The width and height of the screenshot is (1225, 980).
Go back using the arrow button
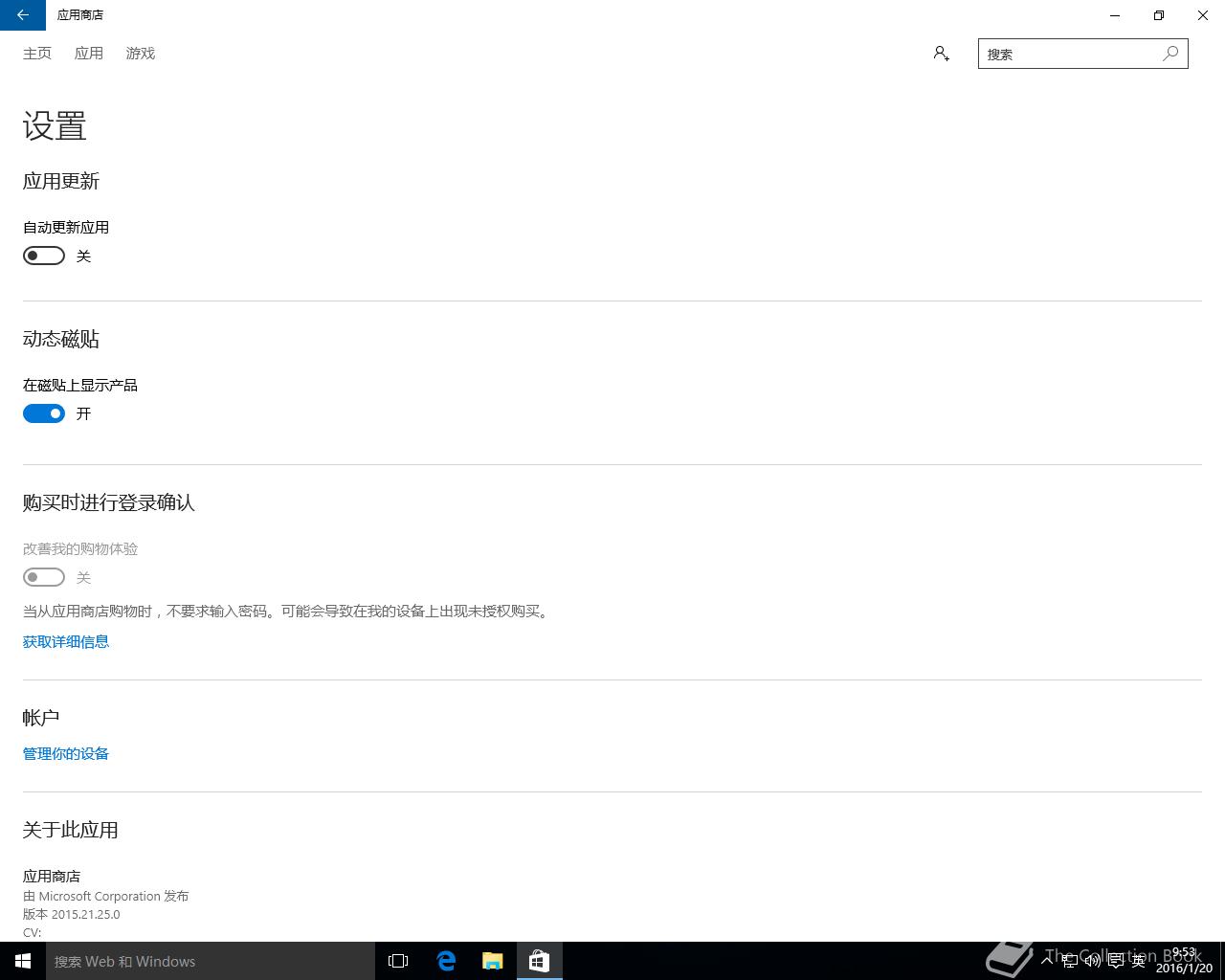coord(23,15)
